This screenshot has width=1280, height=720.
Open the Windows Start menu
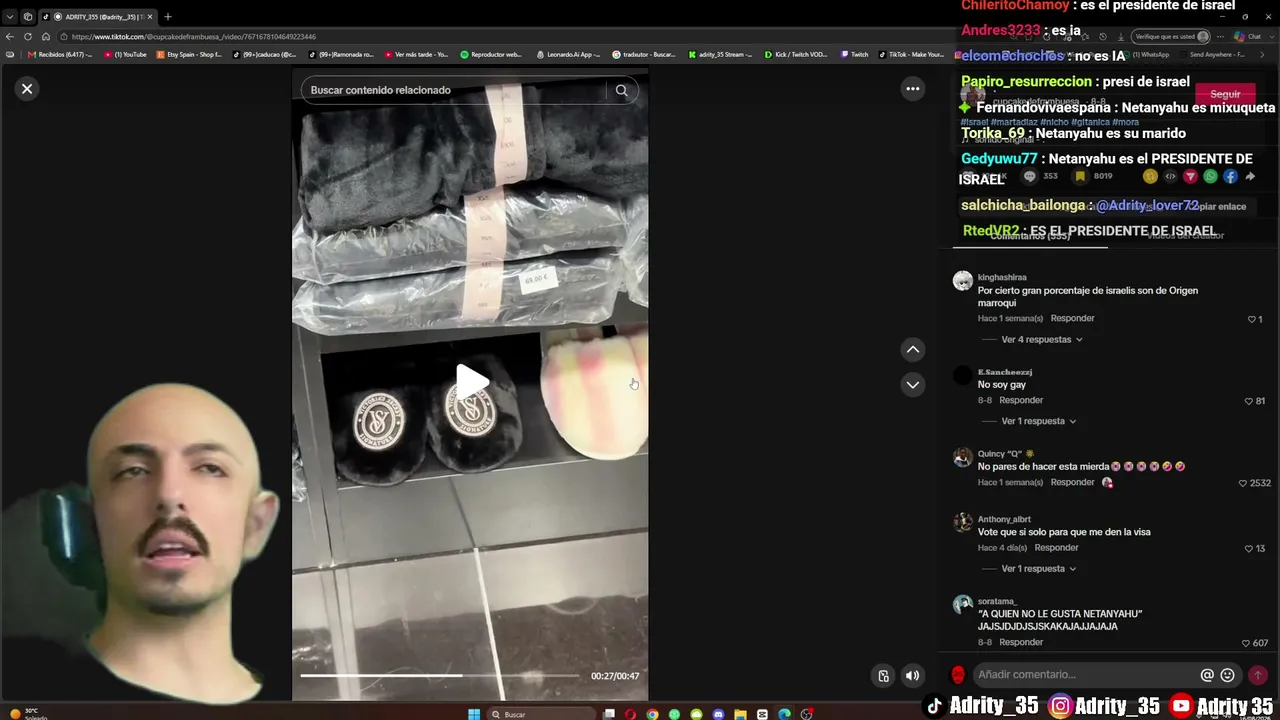474,714
